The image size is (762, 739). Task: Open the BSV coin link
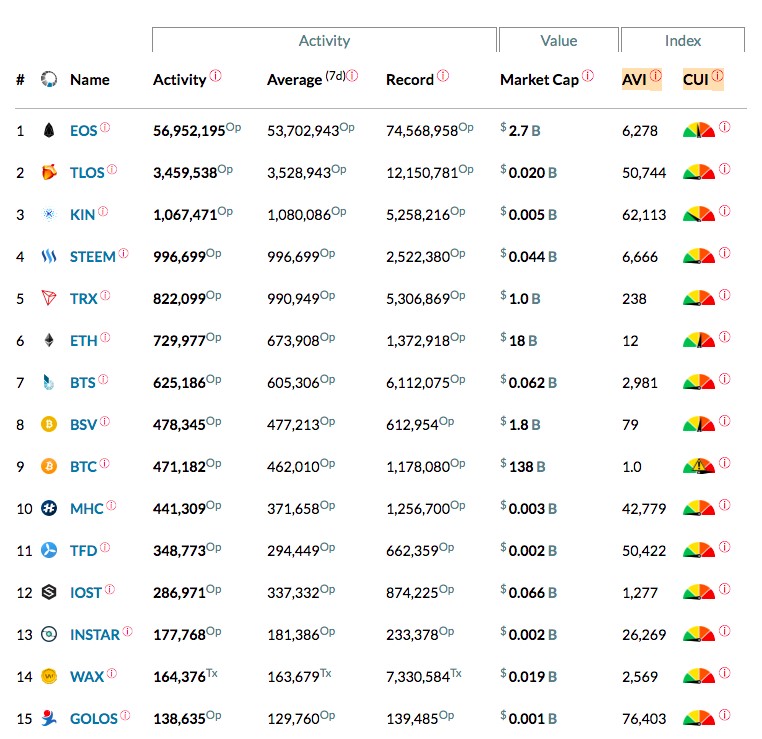tap(84, 425)
